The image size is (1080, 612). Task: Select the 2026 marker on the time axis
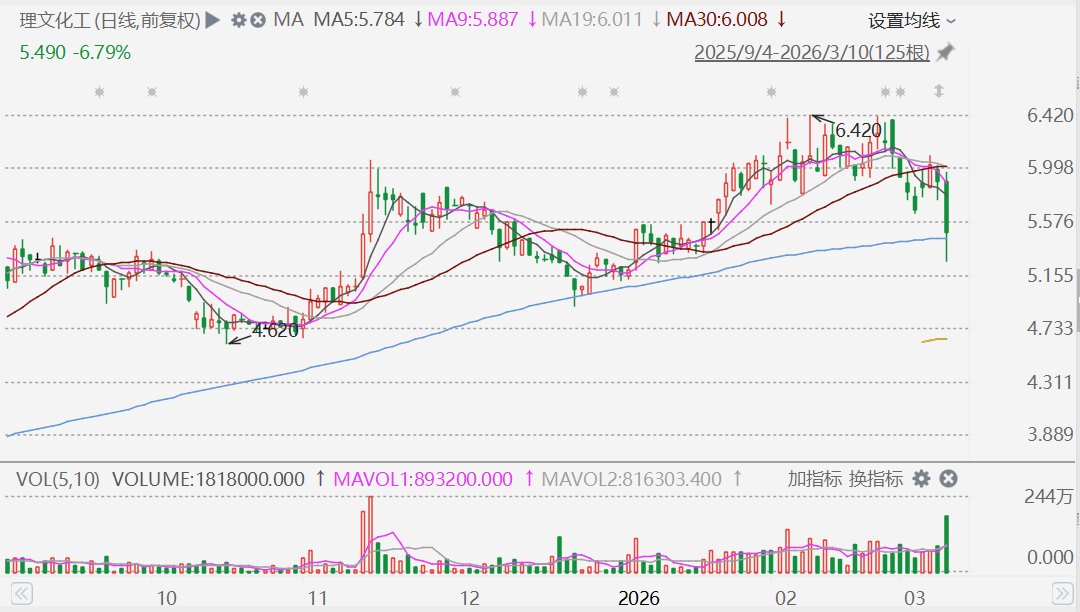pyautogui.click(x=638, y=598)
